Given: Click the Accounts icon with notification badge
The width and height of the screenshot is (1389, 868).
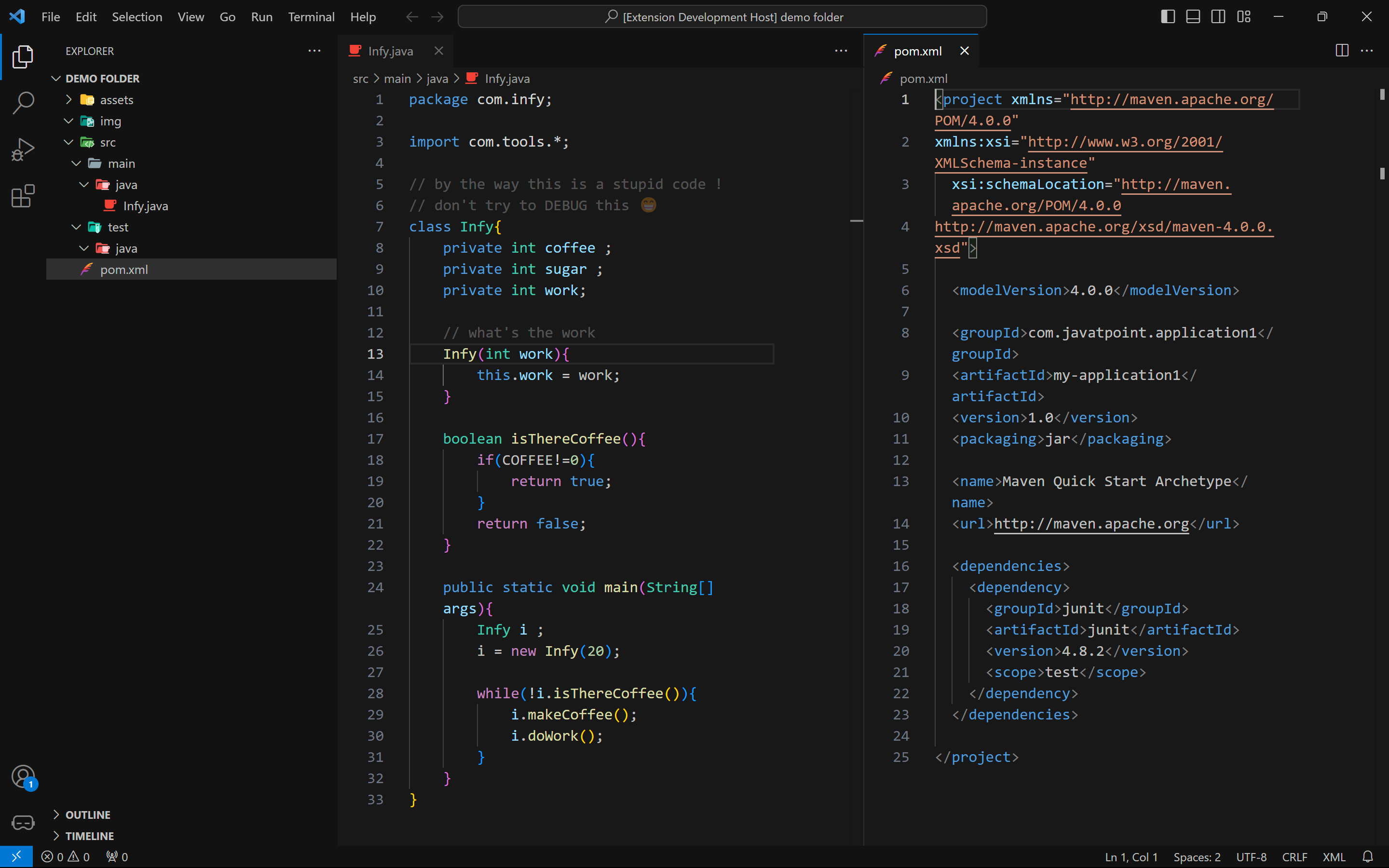Looking at the screenshot, I should click(x=24, y=777).
